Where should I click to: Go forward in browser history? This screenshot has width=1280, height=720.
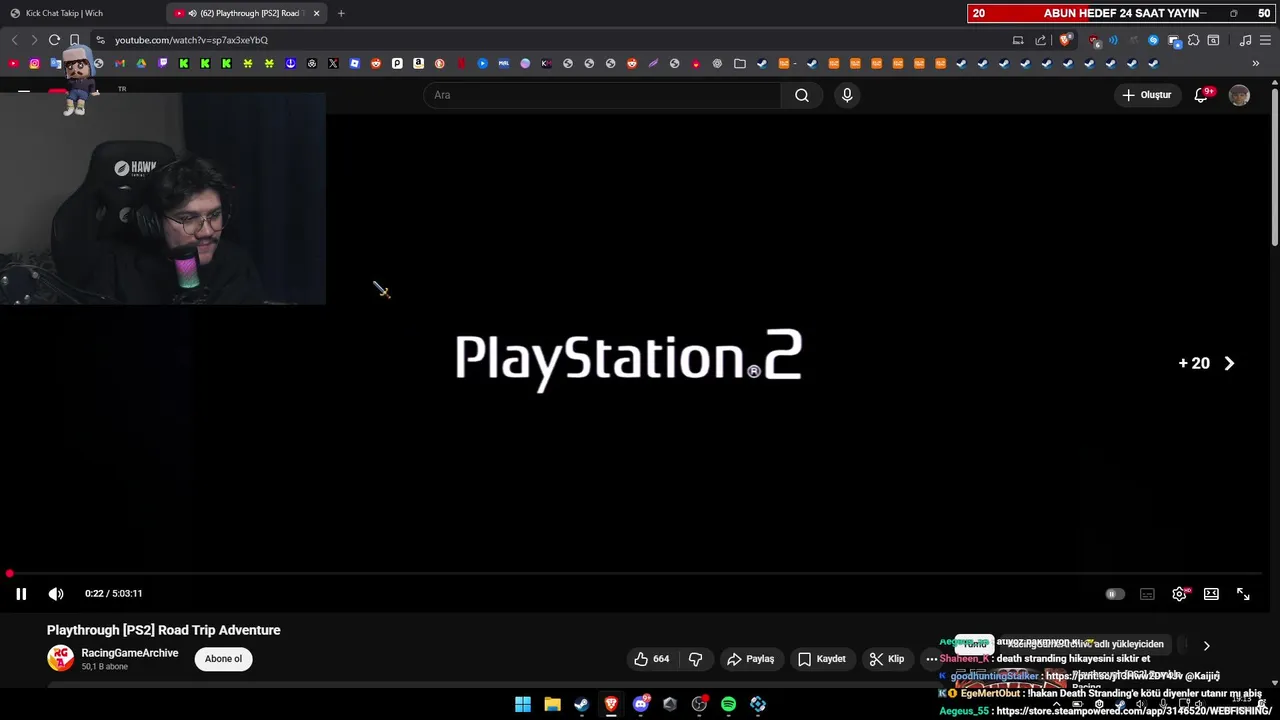tap(34, 40)
